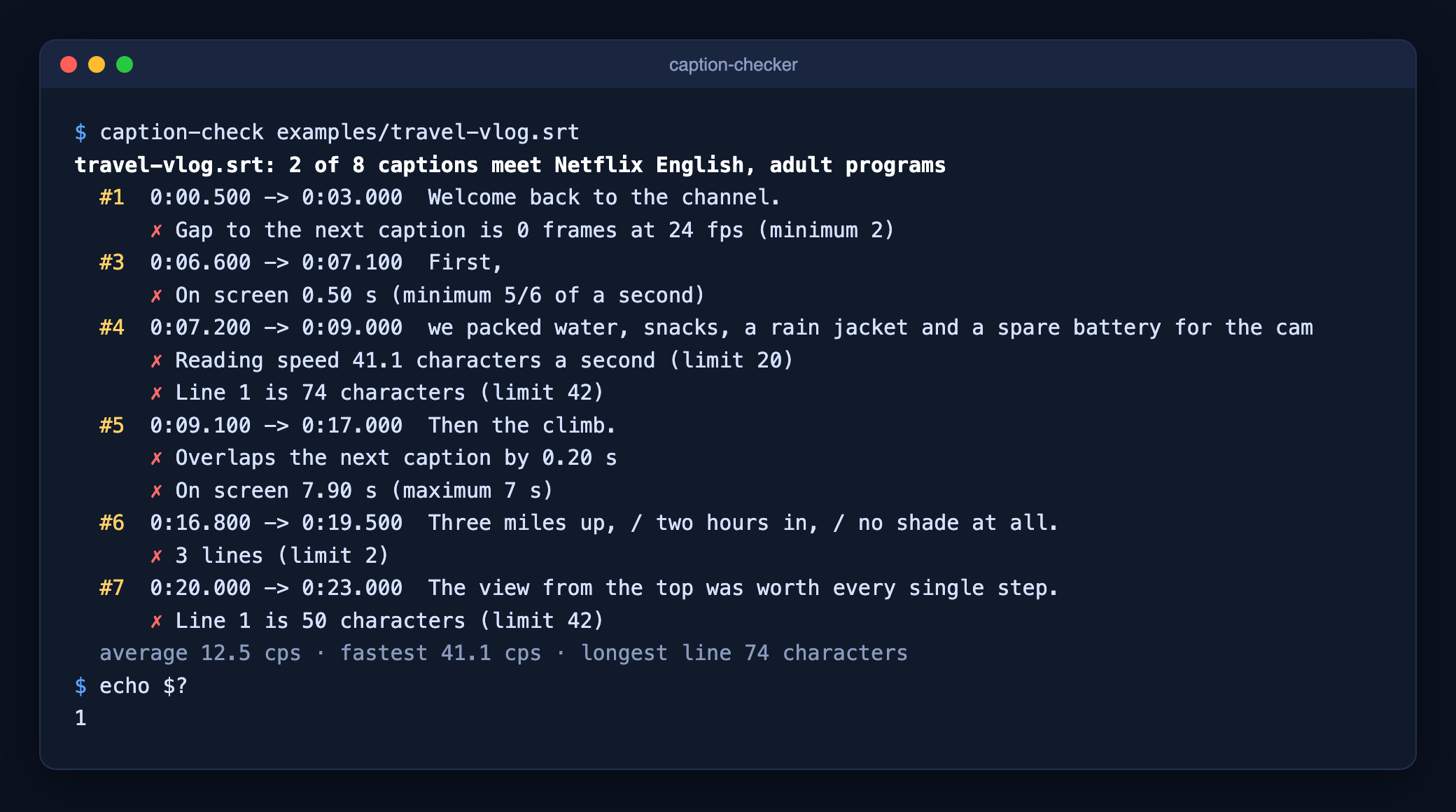Screen dimensions: 1456x812
Task: Click the caption text 'First,'
Action: pyautogui.click(x=465, y=262)
